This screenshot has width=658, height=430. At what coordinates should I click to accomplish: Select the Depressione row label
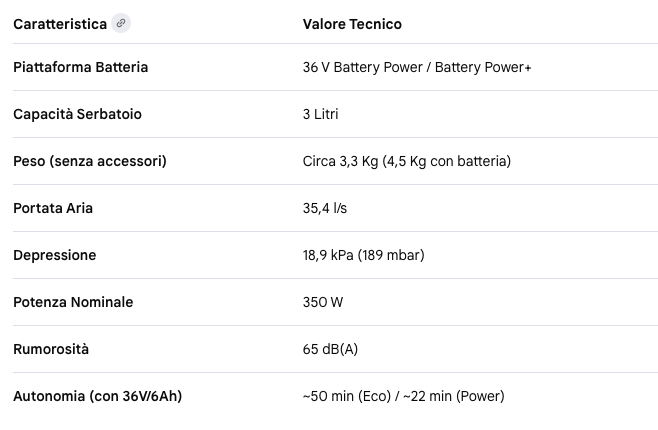pyautogui.click(x=55, y=255)
